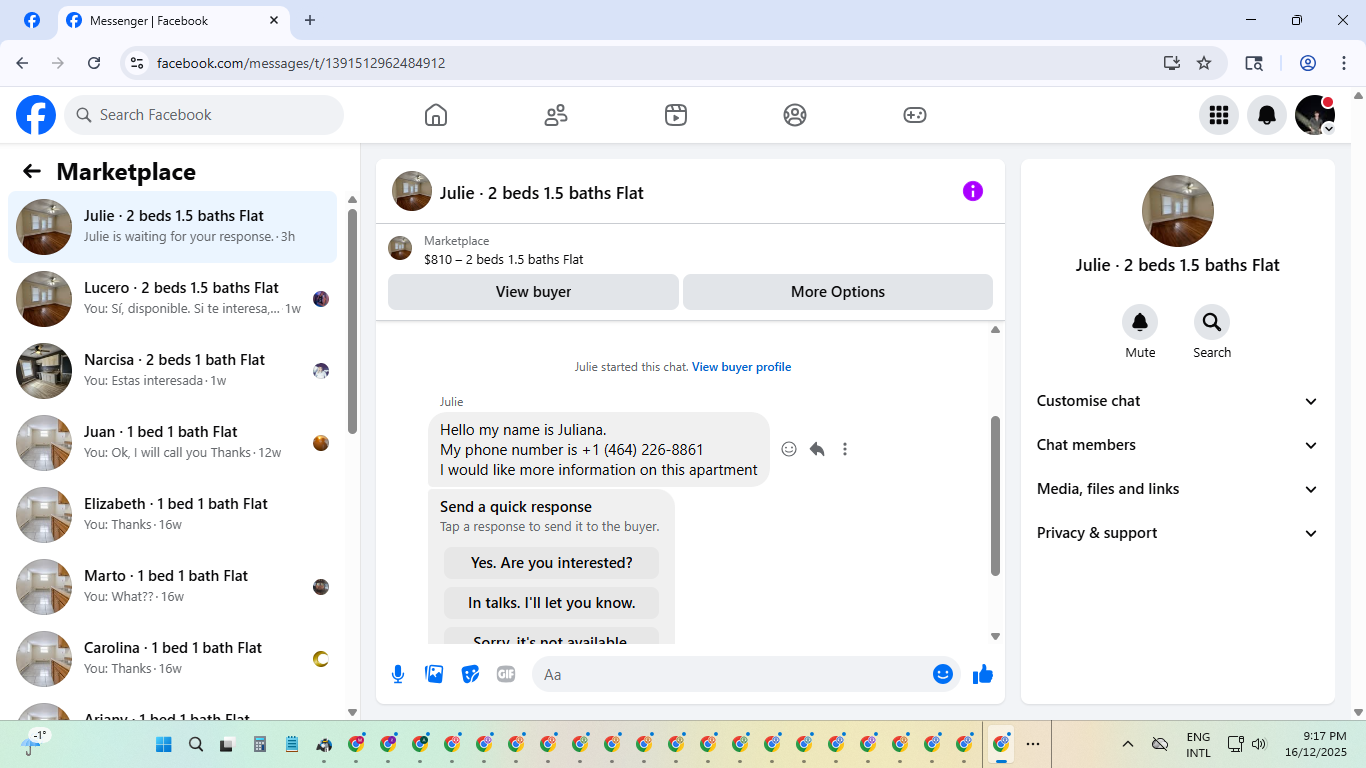Screen dimensions: 1366x768
Task: View site information icon in the address bar
Action: [x=138, y=63]
